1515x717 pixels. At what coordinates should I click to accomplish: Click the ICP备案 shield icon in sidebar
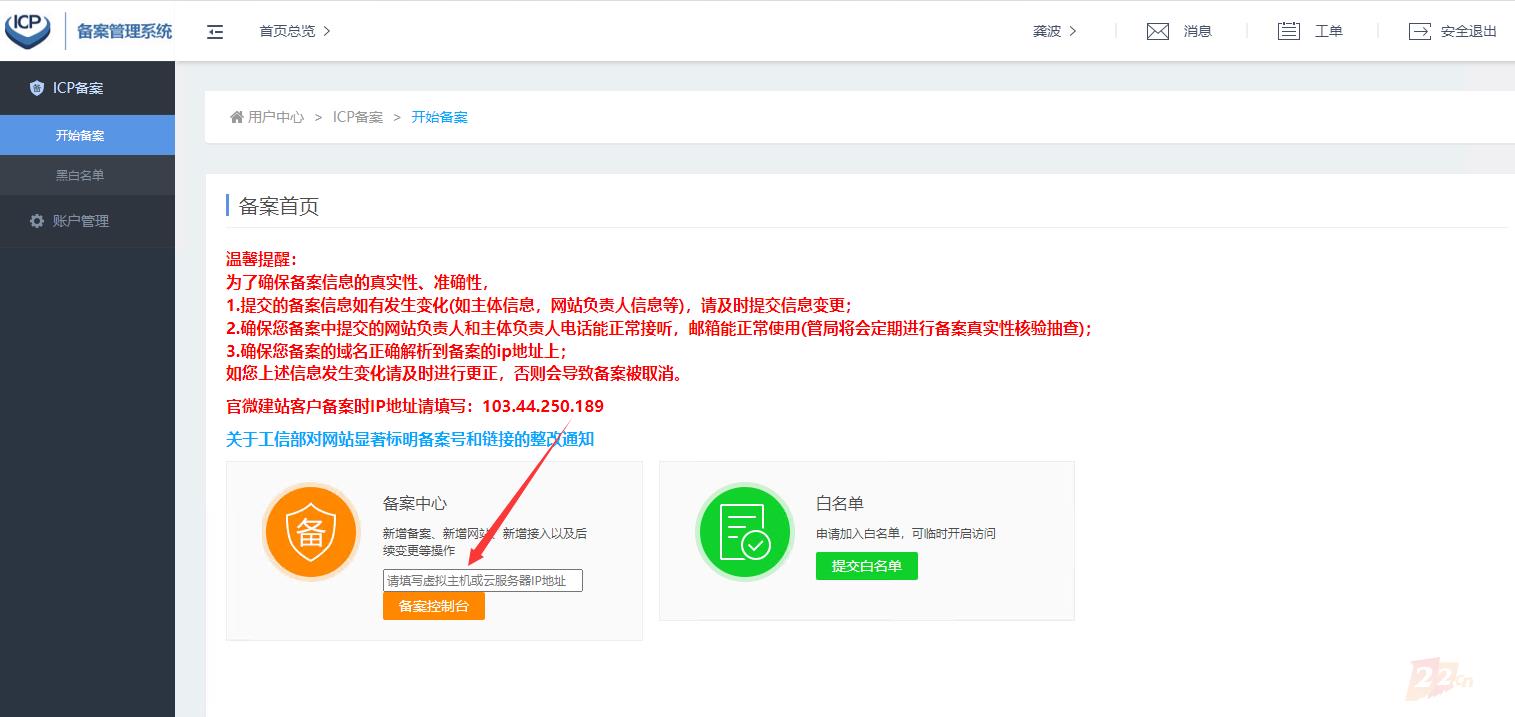click(x=36, y=88)
